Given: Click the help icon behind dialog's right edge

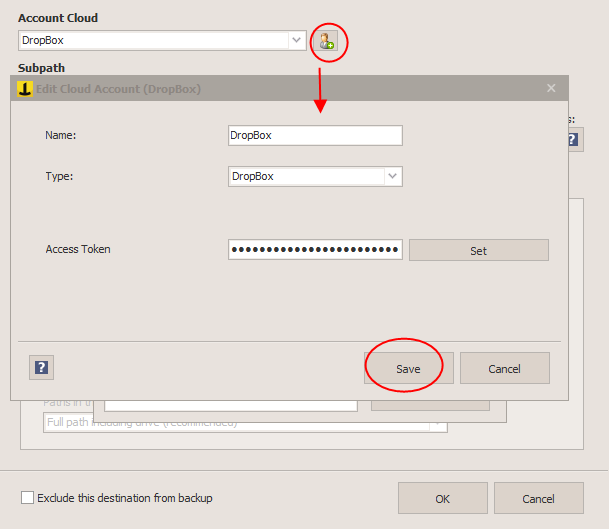Looking at the screenshot, I should 575,139.
